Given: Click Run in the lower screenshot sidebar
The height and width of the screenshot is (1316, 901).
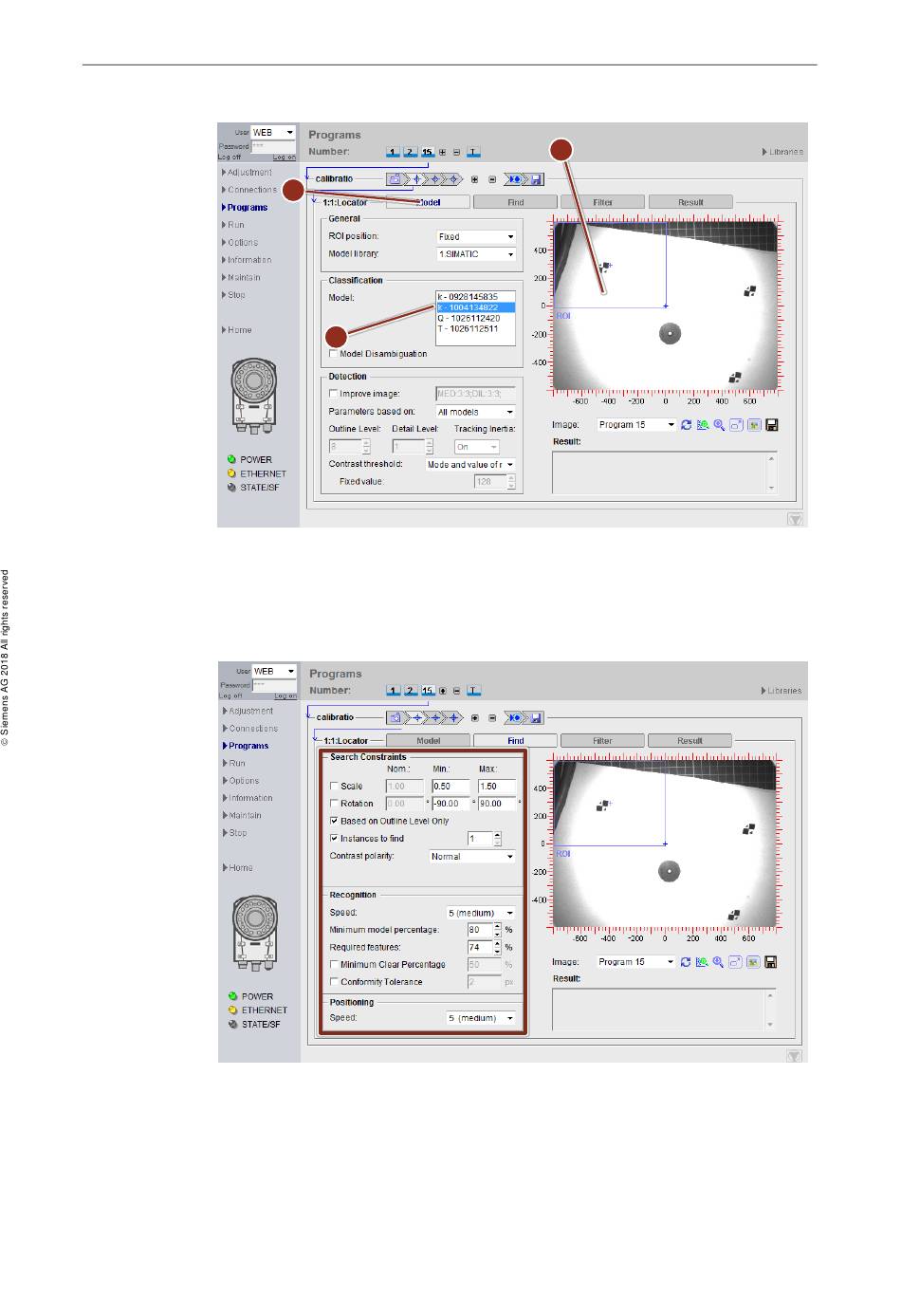Looking at the screenshot, I should tap(237, 763).
